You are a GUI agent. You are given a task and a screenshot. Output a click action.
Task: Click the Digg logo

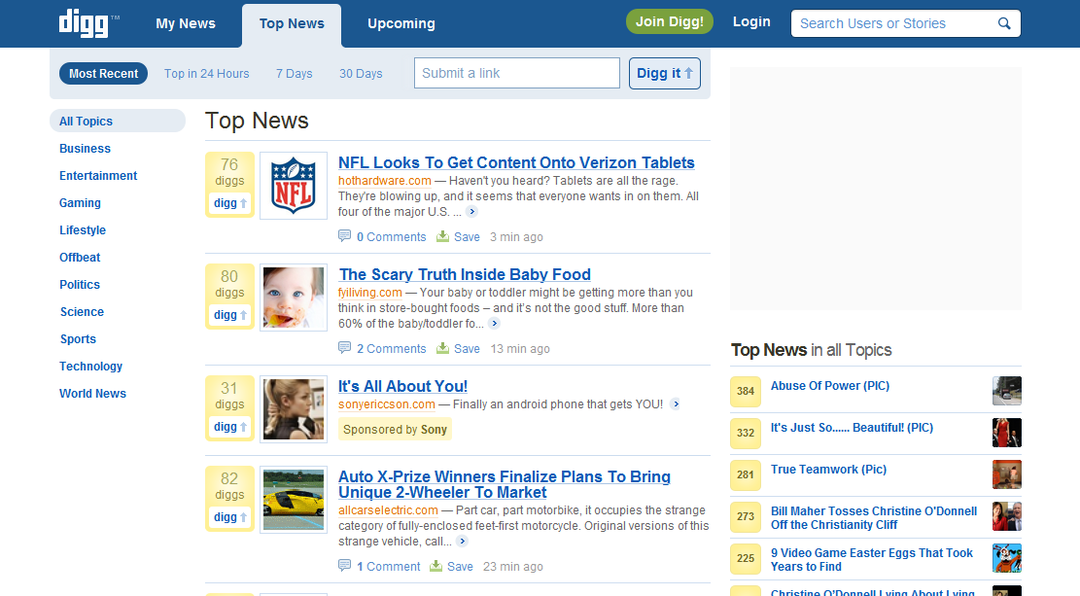83,21
